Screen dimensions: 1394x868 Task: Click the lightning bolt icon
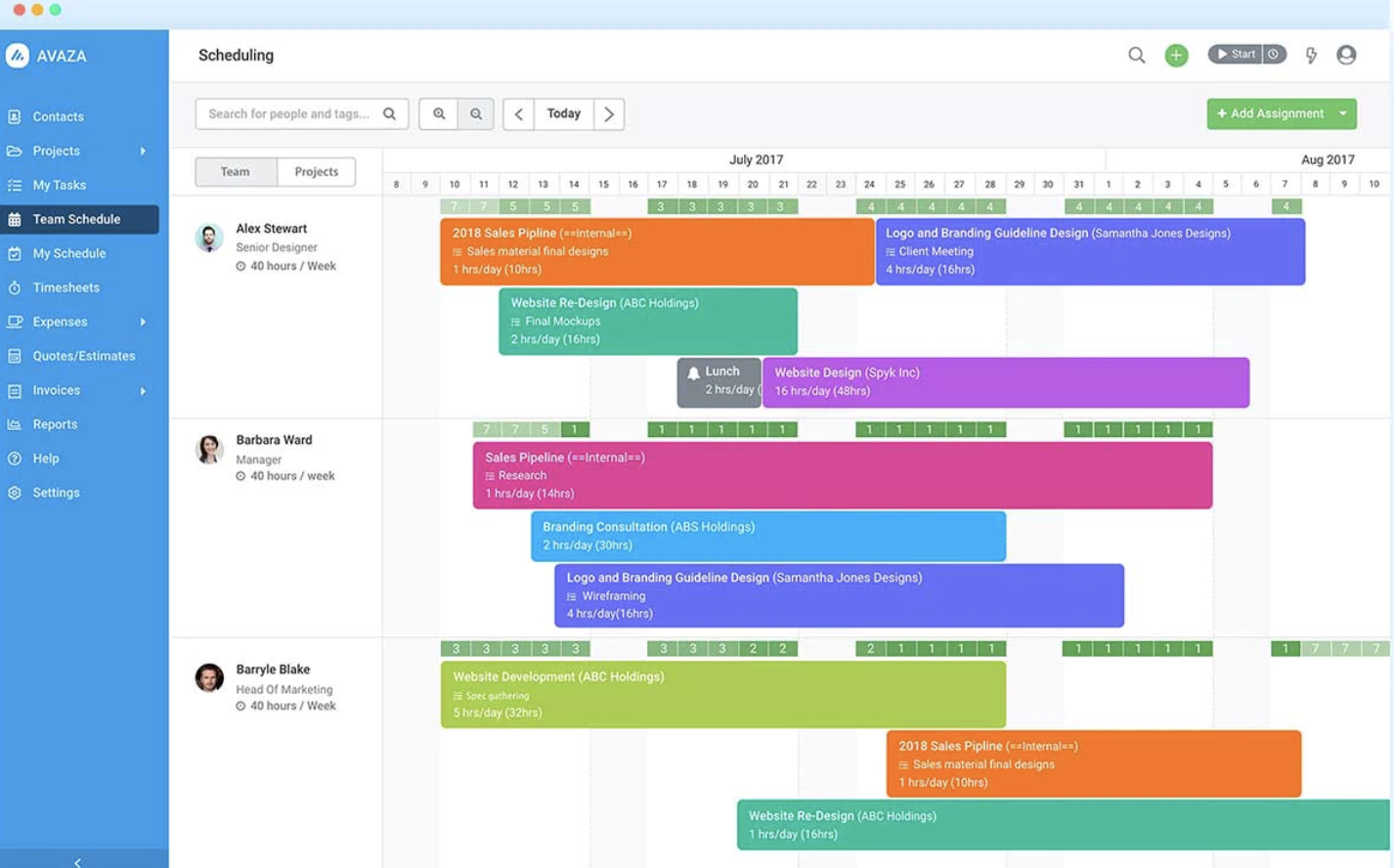[x=1311, y=55]
